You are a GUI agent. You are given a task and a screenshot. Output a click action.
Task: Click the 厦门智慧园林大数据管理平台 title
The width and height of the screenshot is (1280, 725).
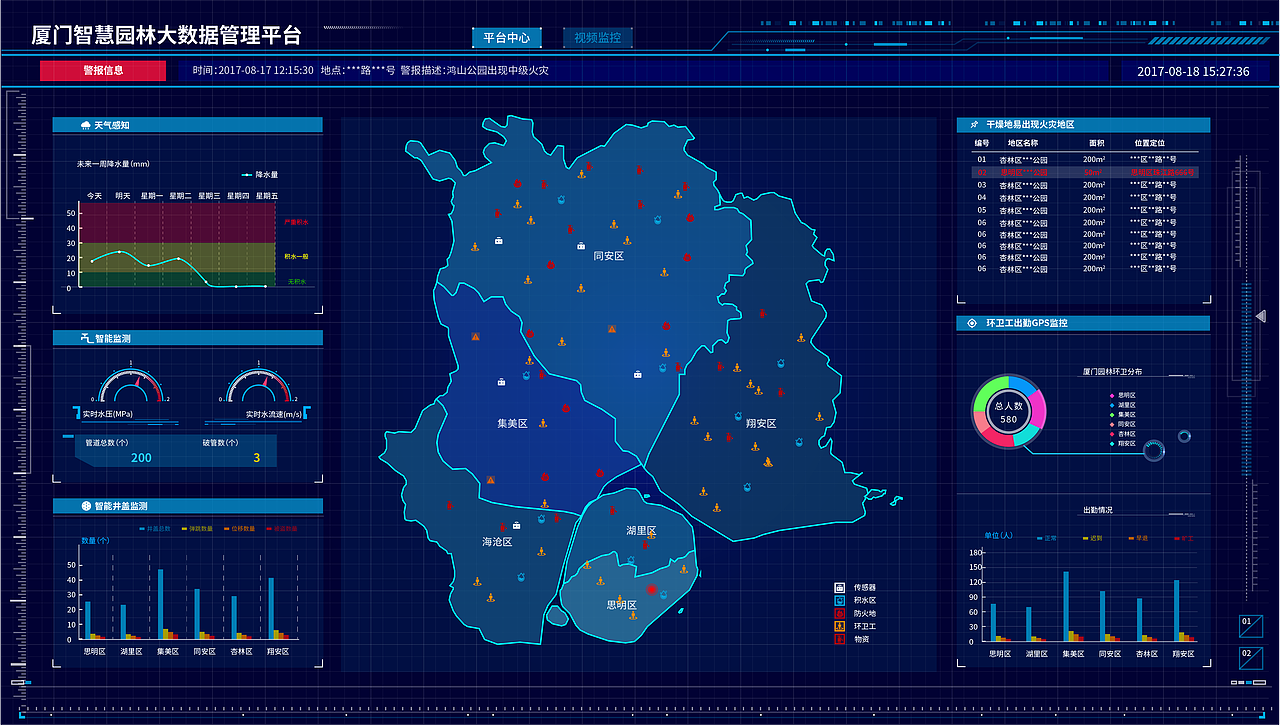[x=166, y=36]
